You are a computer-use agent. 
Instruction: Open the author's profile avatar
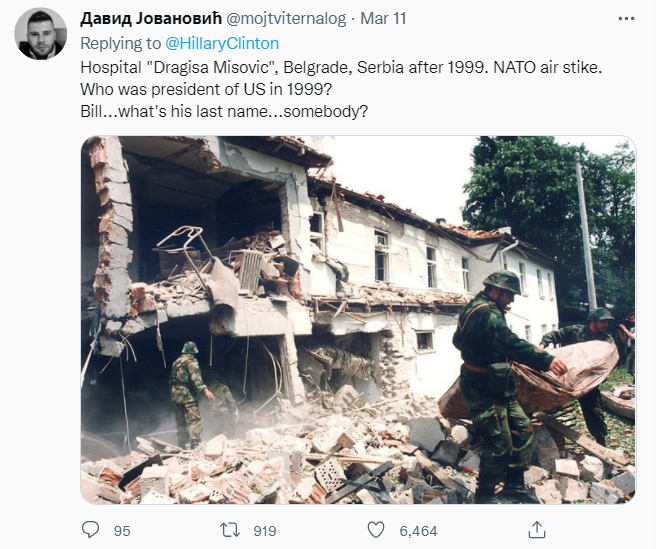click(x=40, y=35)
